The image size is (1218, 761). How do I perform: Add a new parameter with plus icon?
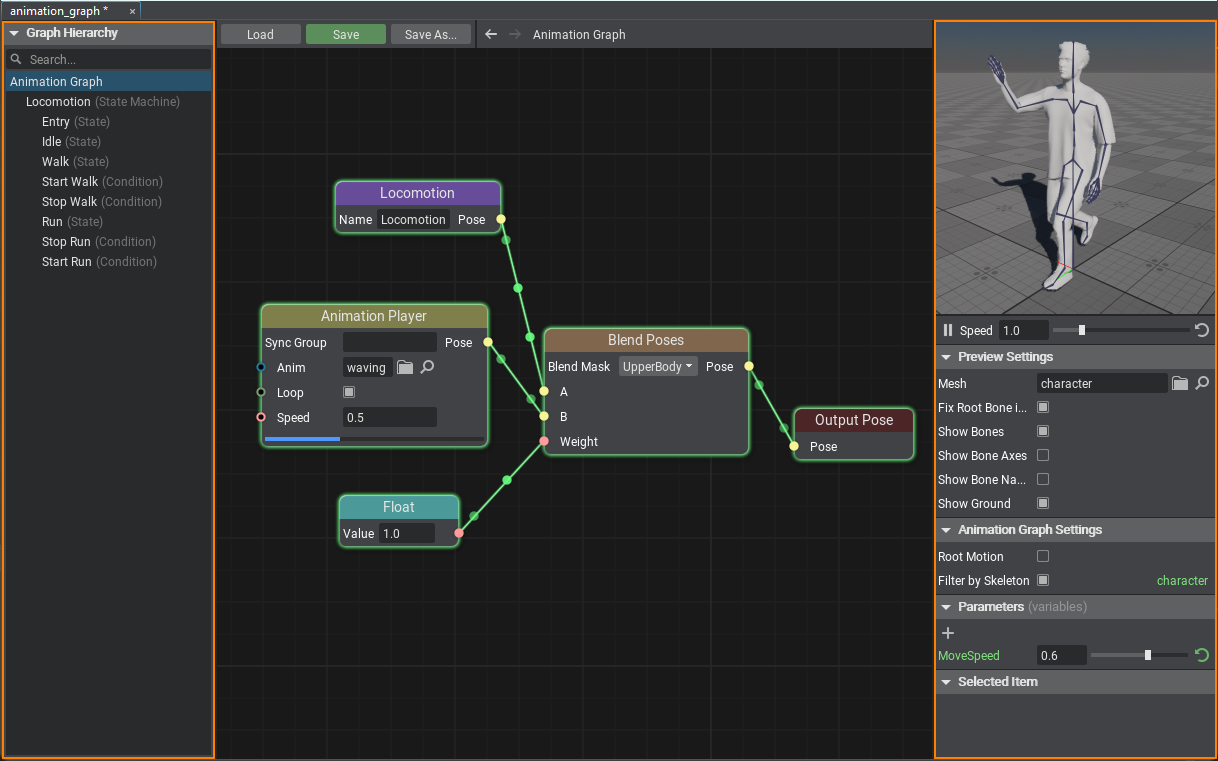[x=948, y=632]
